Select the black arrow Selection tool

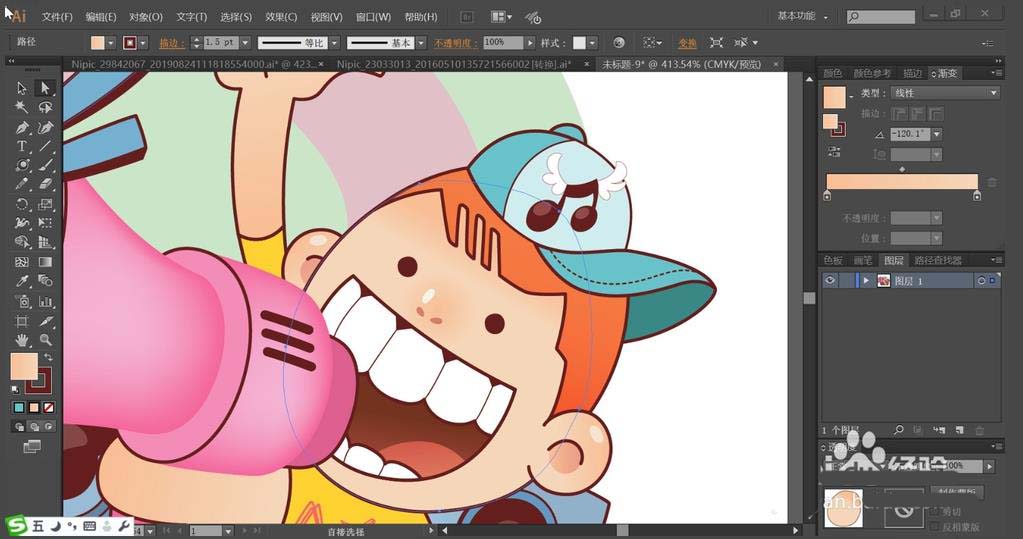(22, 87)
